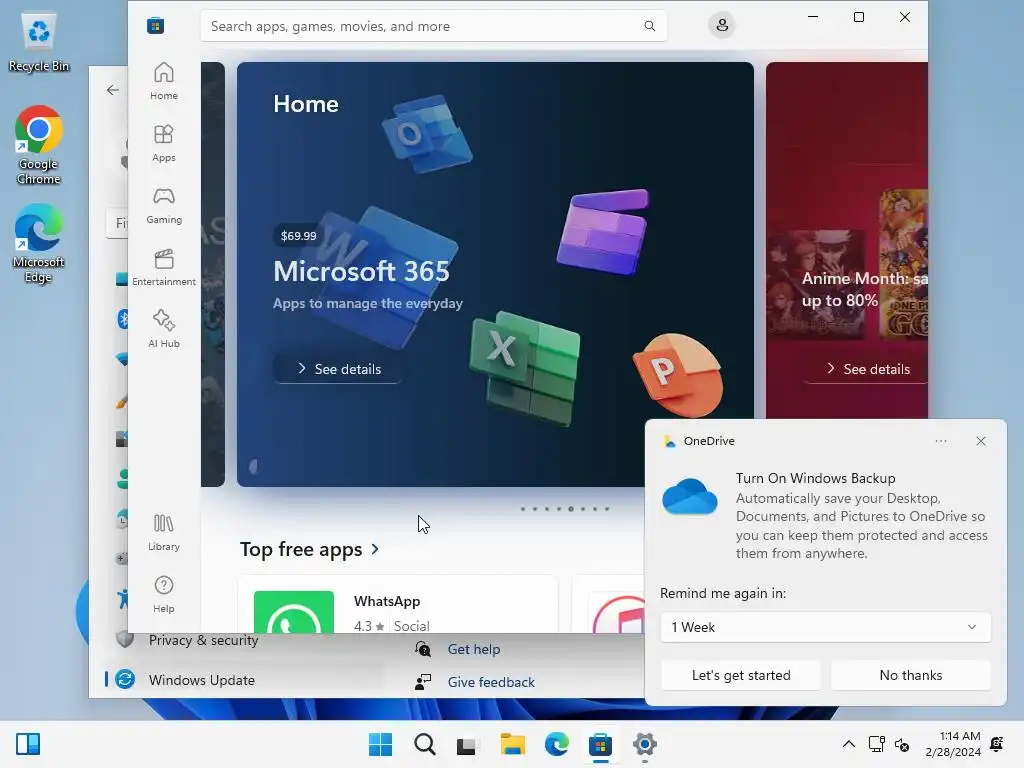Click Let's get started in OneDrive prompt
This screenshot has width=1024, height=768.
(741, 675)
